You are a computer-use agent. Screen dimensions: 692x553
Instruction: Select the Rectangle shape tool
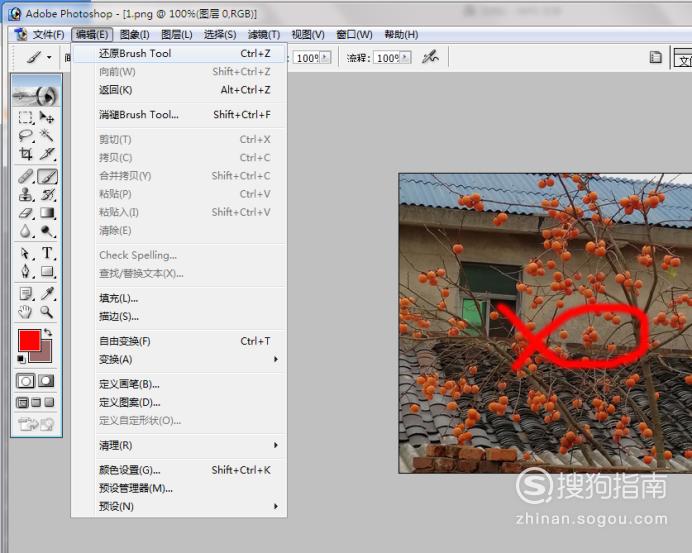(x=47, y=271)
